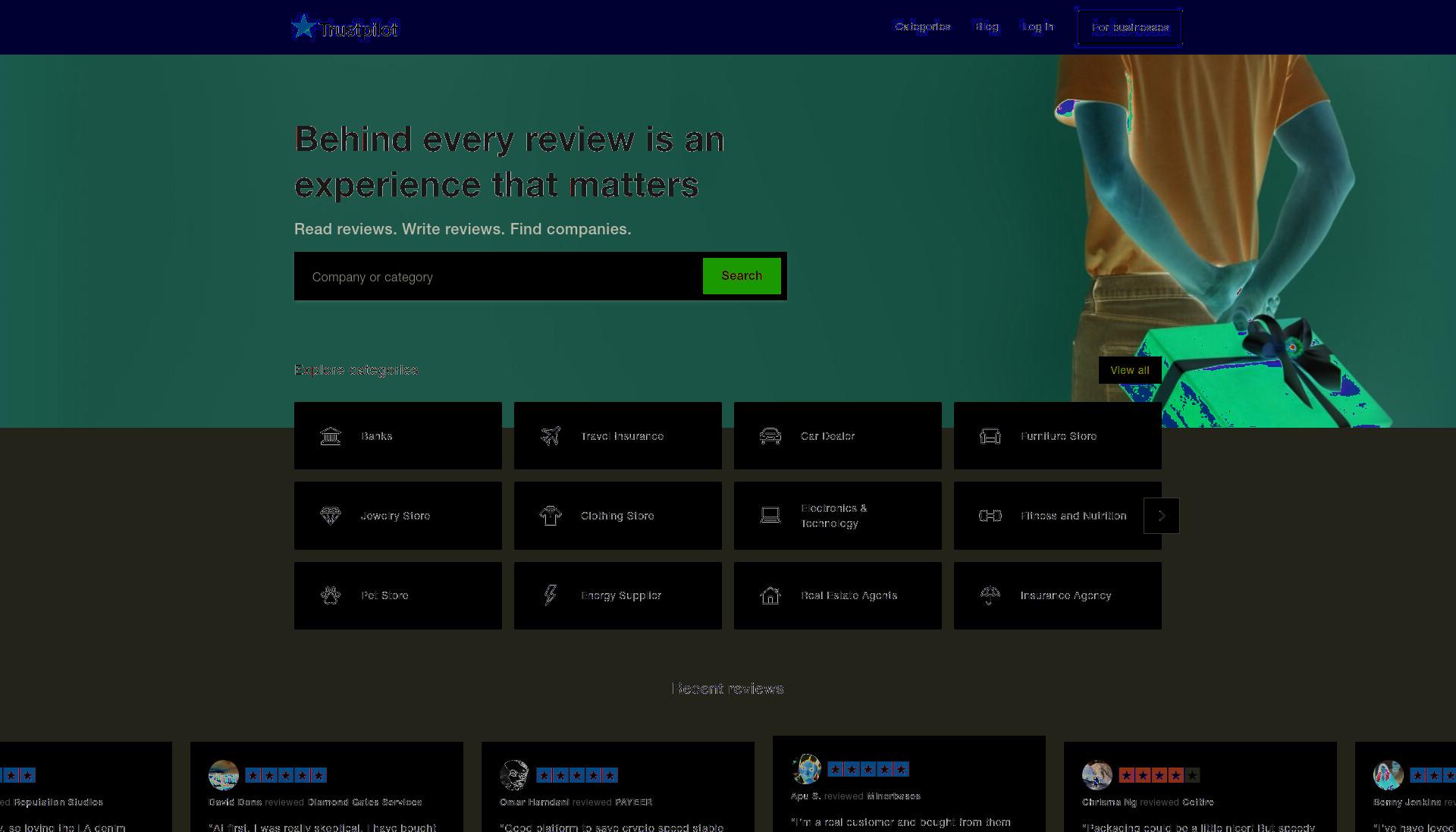
Task: Click the Insurance Agency umbrella icon
Action: point(990,595)
